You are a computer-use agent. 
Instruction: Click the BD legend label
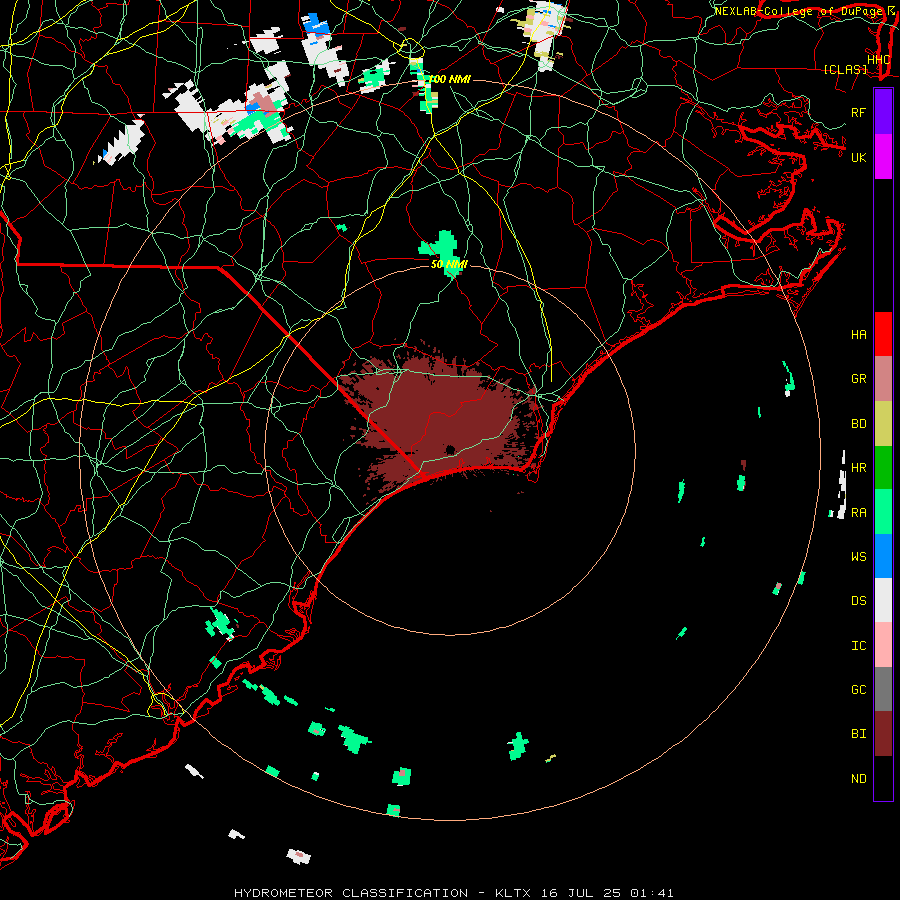pos(858,424)
